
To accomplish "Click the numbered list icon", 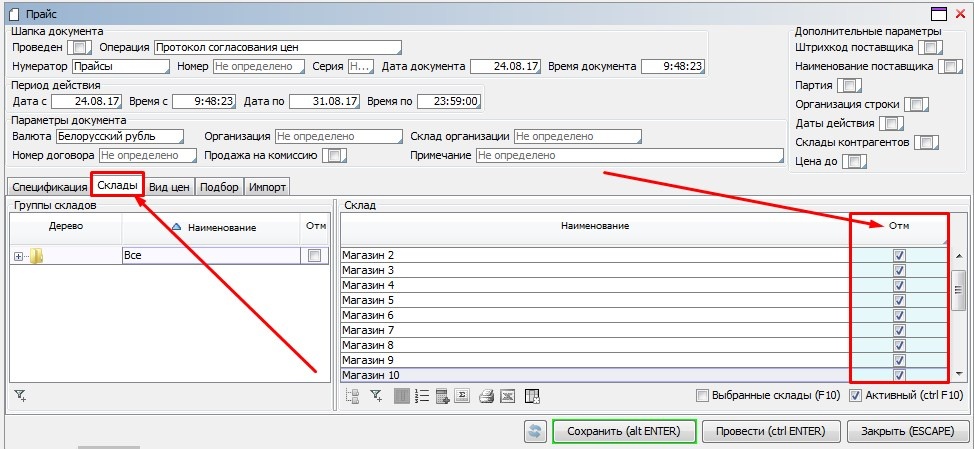I will point(421,396).
